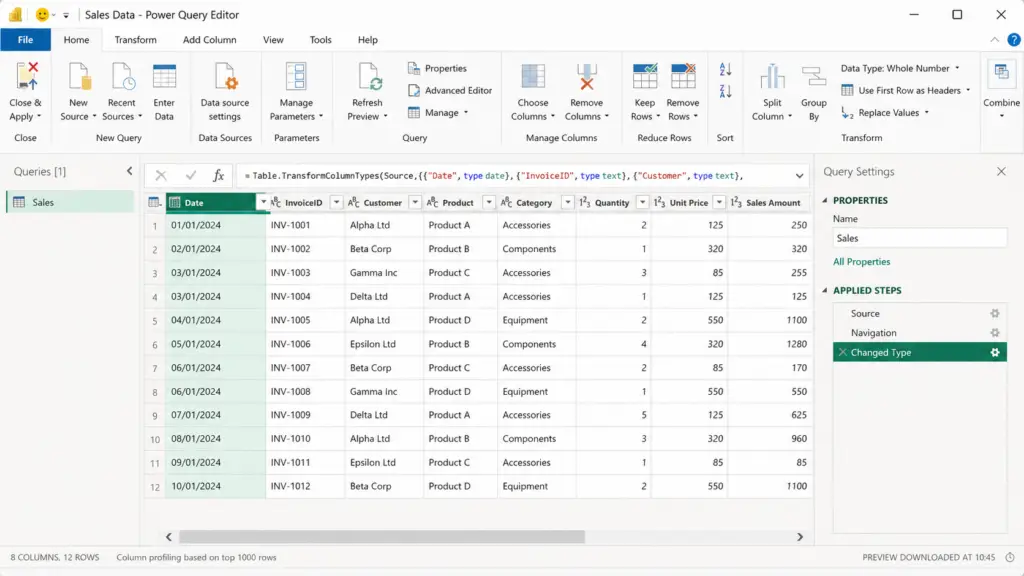Click the horizontal scrollbar thumb
Viewport: 1024px width, 576px height.
pos(382,537)
